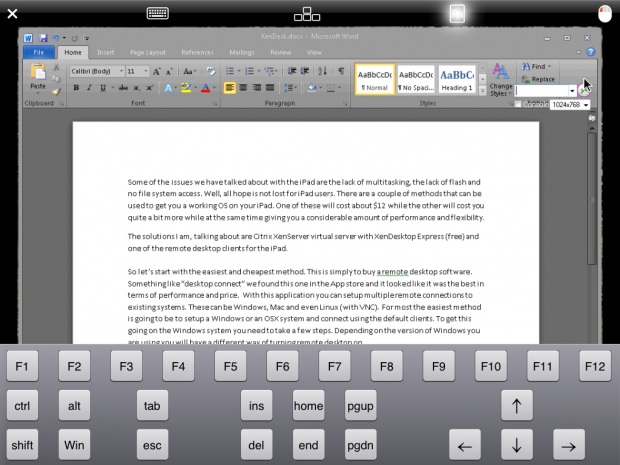Image resolution: width=620 pixels, height=465 pixels.
Task: Click the Find button
Action: (x=536, y=66)
